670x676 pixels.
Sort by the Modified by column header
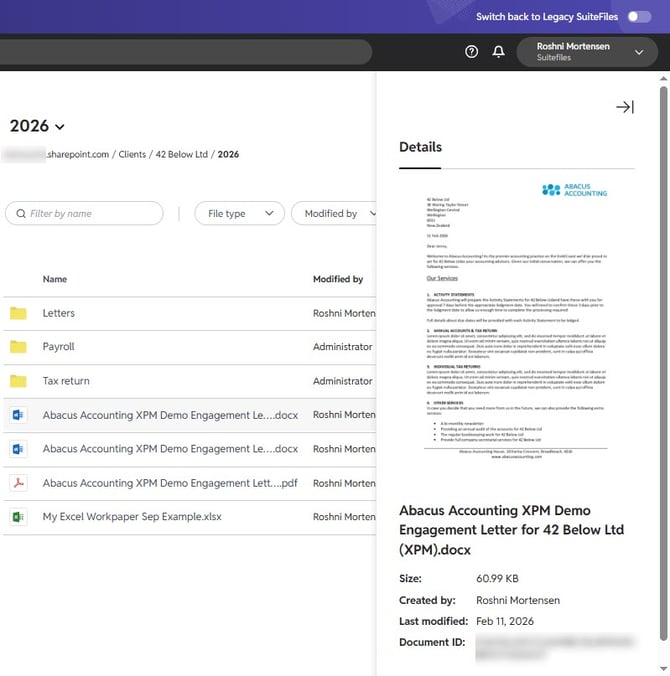(x=338, y=279)
